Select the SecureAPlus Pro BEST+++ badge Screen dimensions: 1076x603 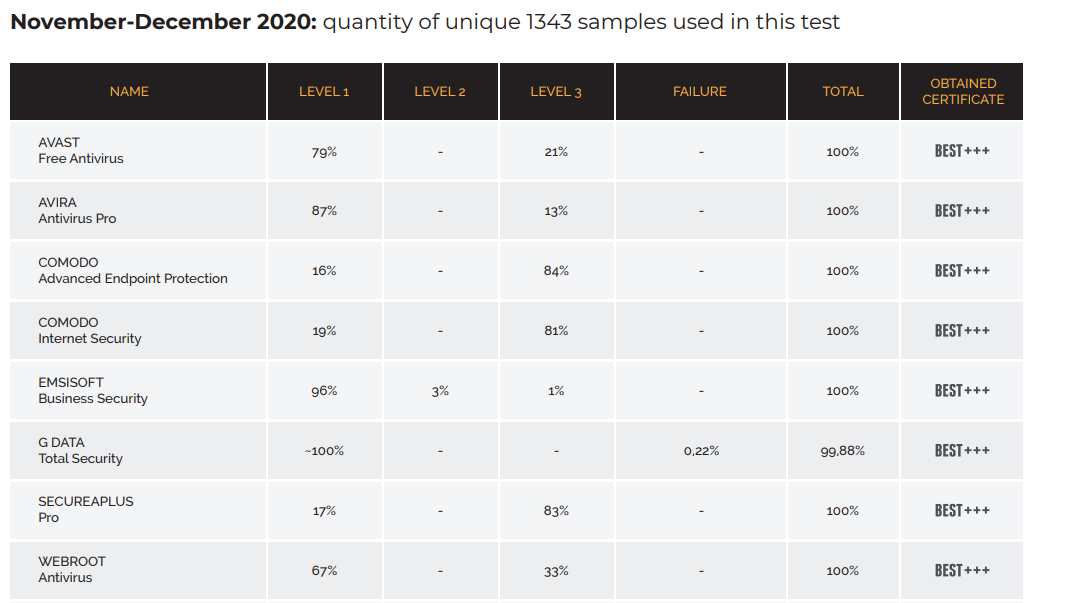coord(962,511)
